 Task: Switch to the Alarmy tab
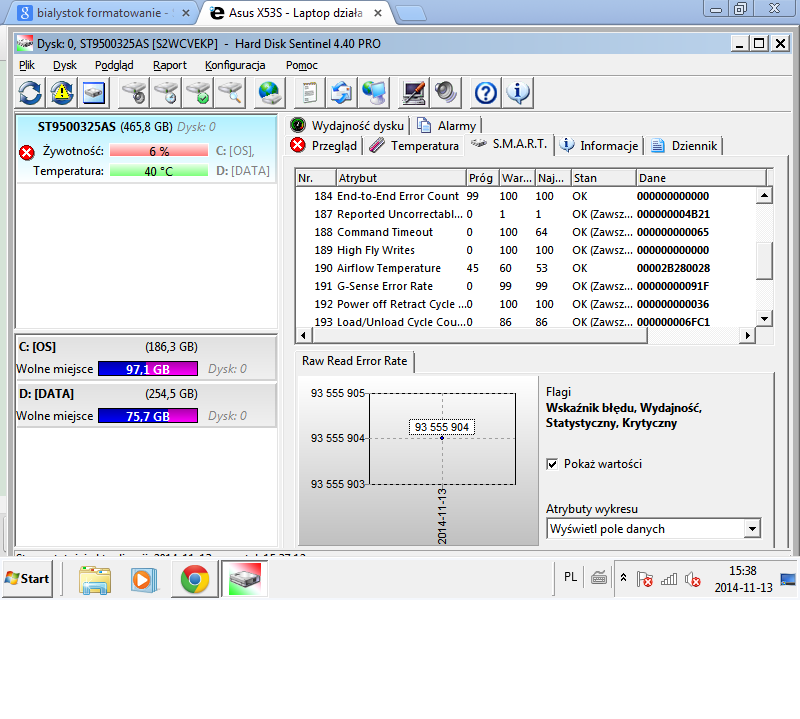(447, 126)
